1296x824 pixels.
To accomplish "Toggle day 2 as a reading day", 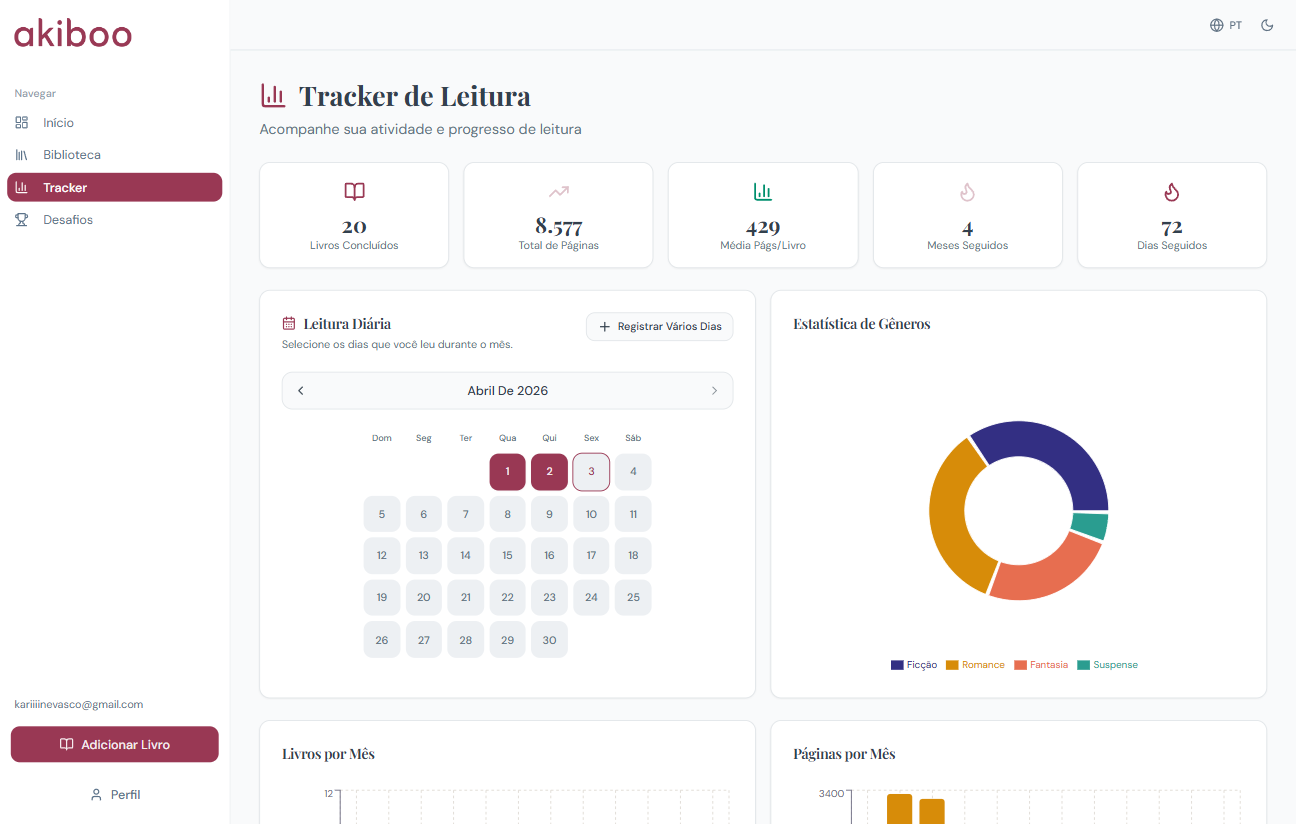I will [x=549, y=471].
